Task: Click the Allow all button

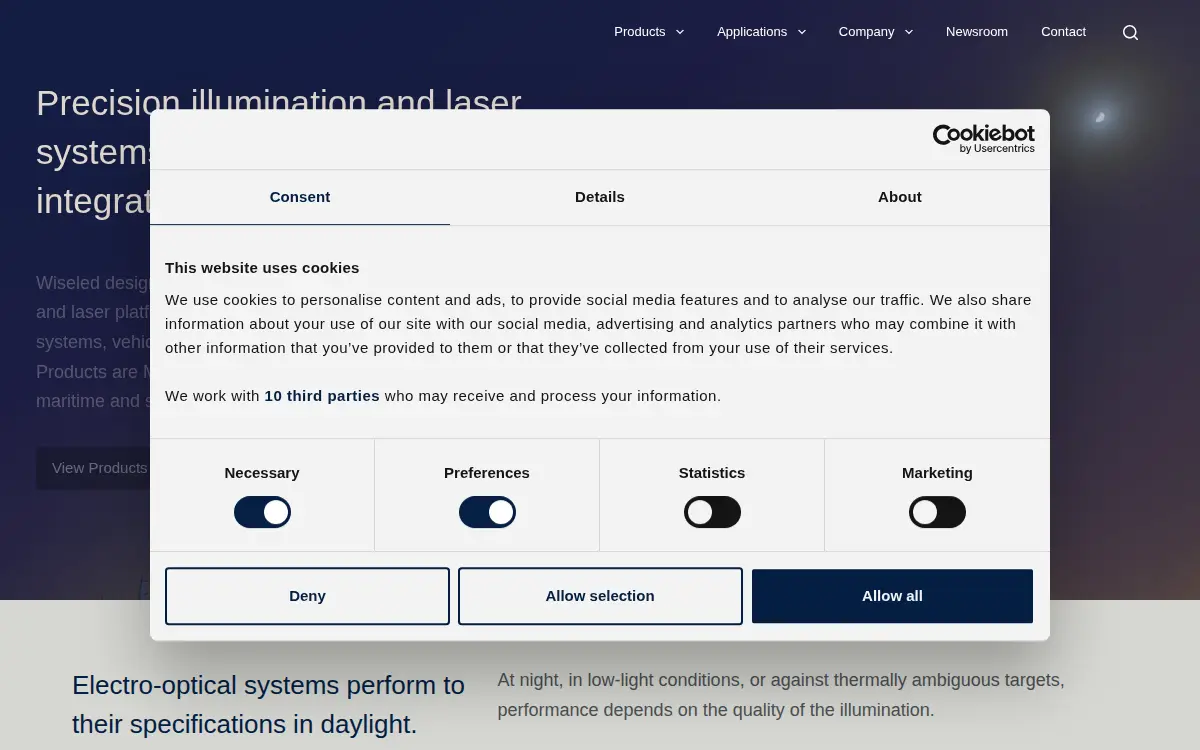Action: point(892,596)
